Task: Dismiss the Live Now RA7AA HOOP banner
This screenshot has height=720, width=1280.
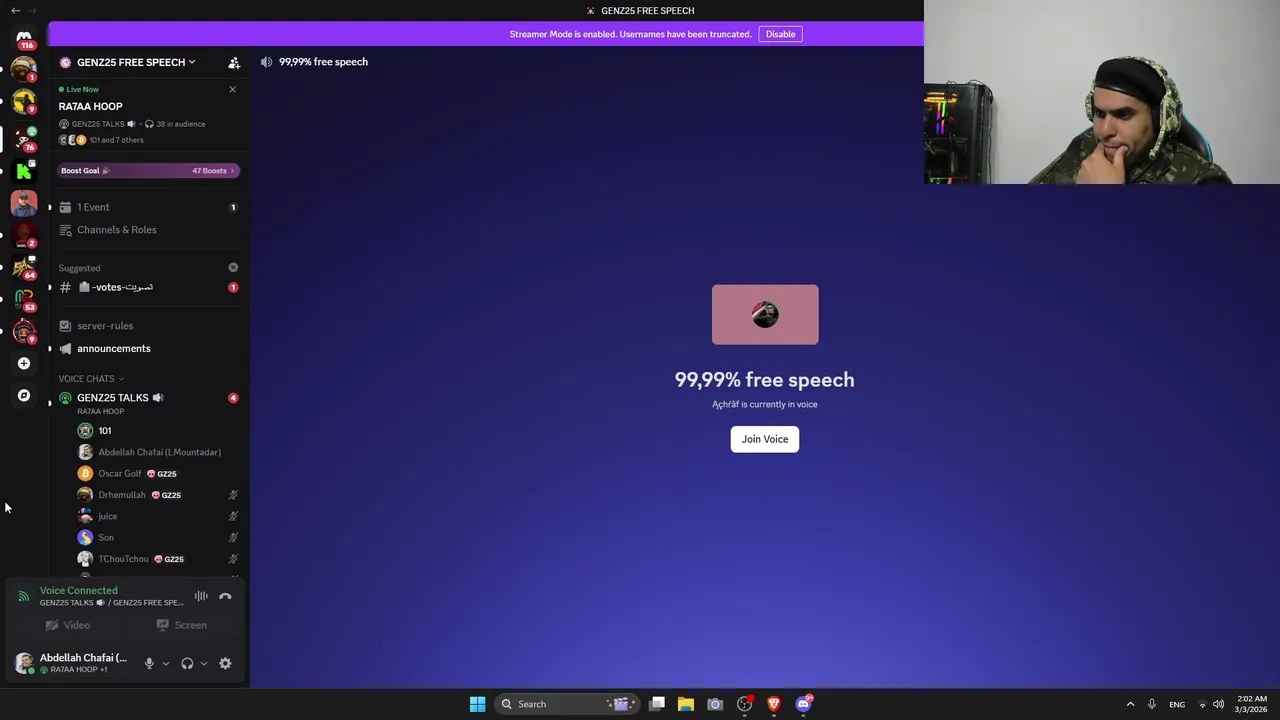Action: 232,89
